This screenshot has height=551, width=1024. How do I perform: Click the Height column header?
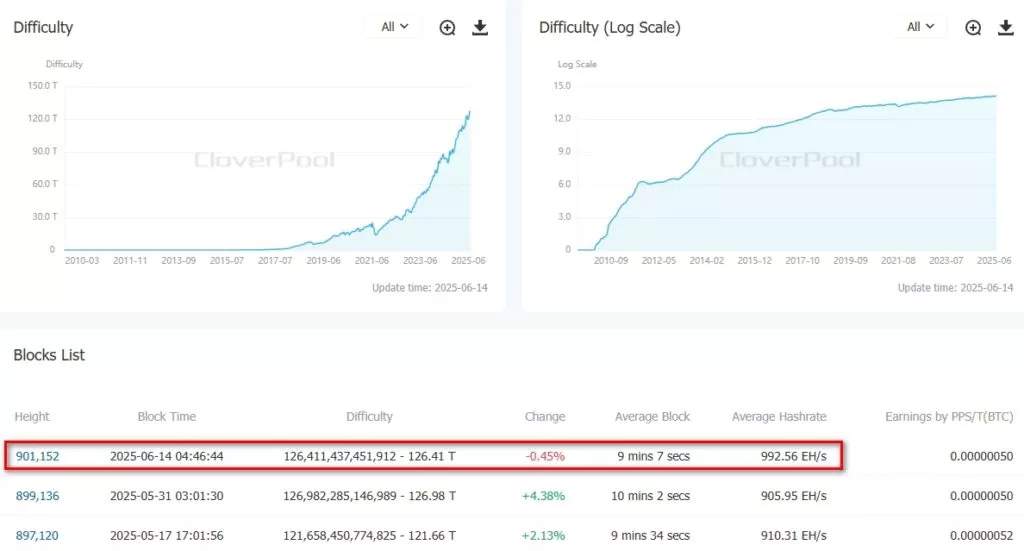(x=32, y=416)
